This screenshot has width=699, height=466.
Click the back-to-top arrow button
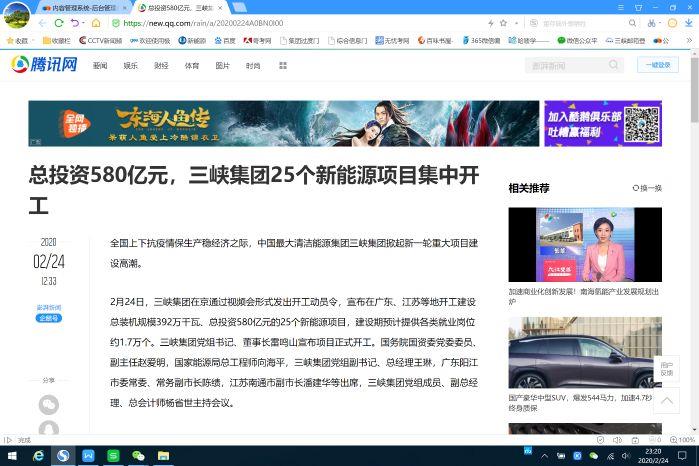666,400
